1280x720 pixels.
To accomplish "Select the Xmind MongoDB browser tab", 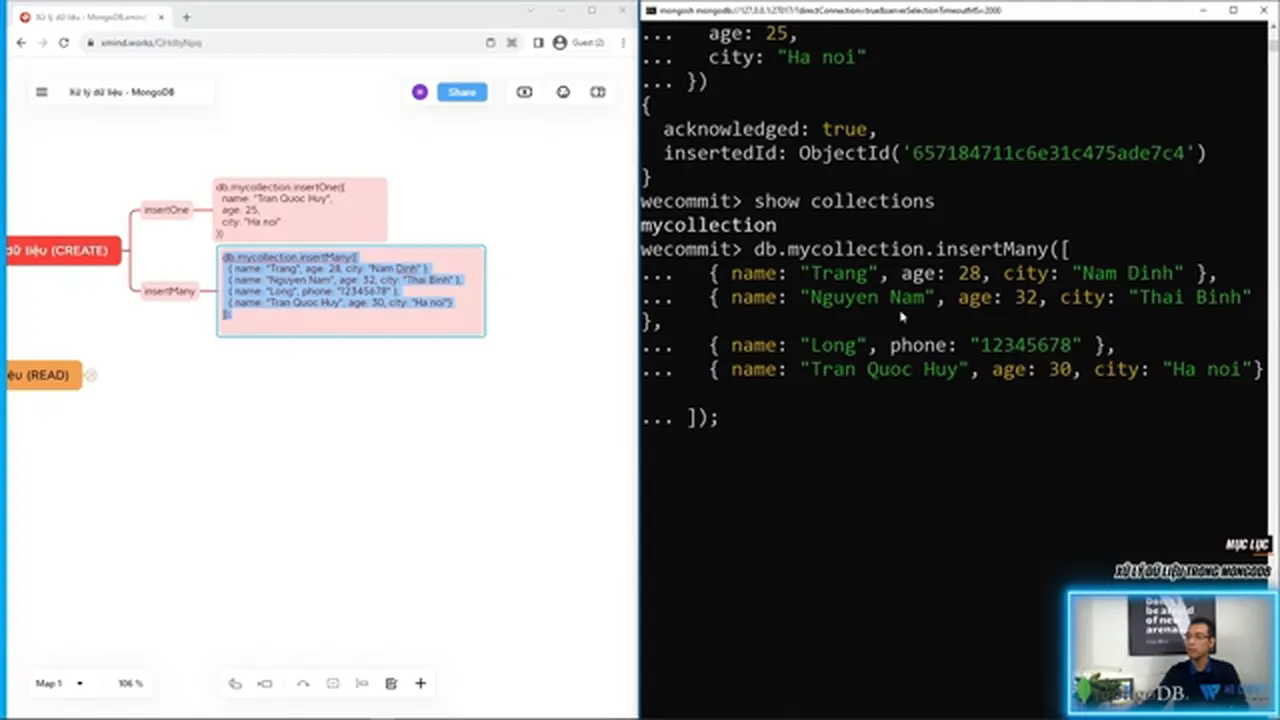I will 94,17.
